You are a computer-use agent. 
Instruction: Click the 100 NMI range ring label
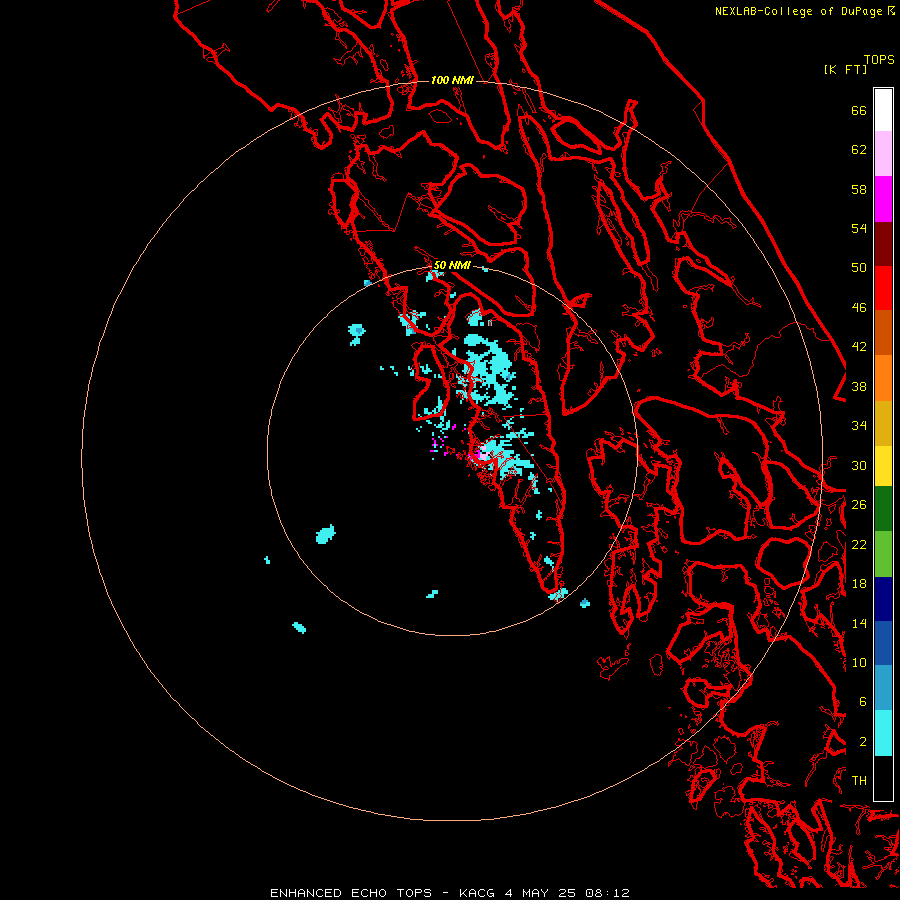pyautogui.click(x=452, y=80)
